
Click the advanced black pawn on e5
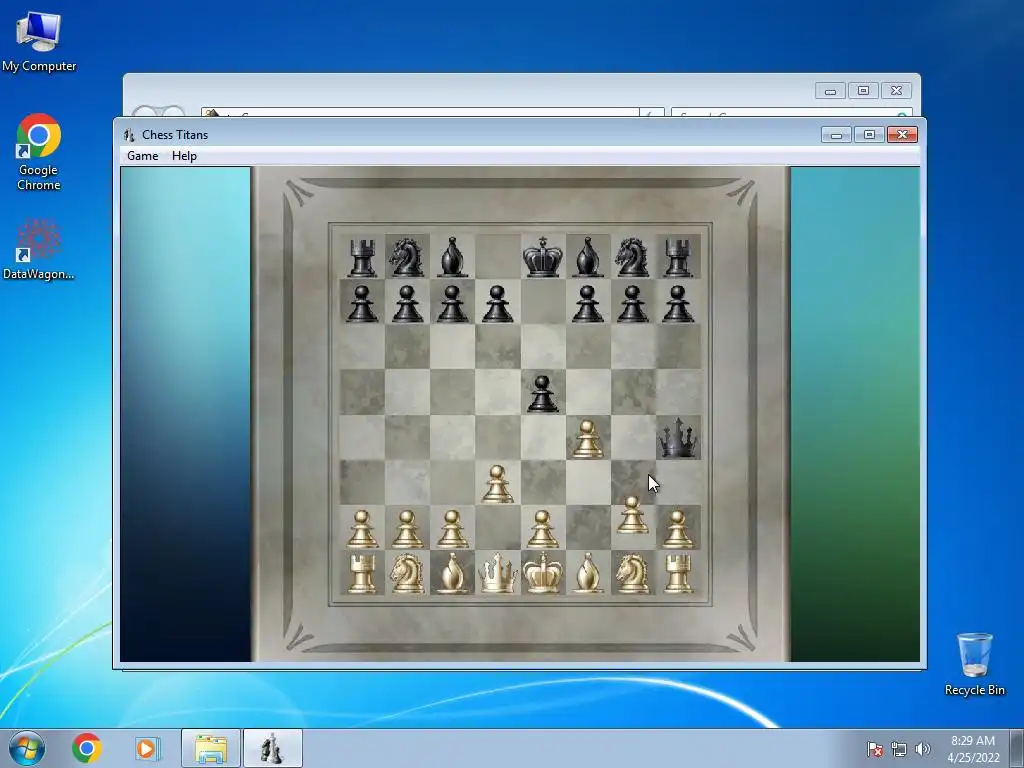543,394
